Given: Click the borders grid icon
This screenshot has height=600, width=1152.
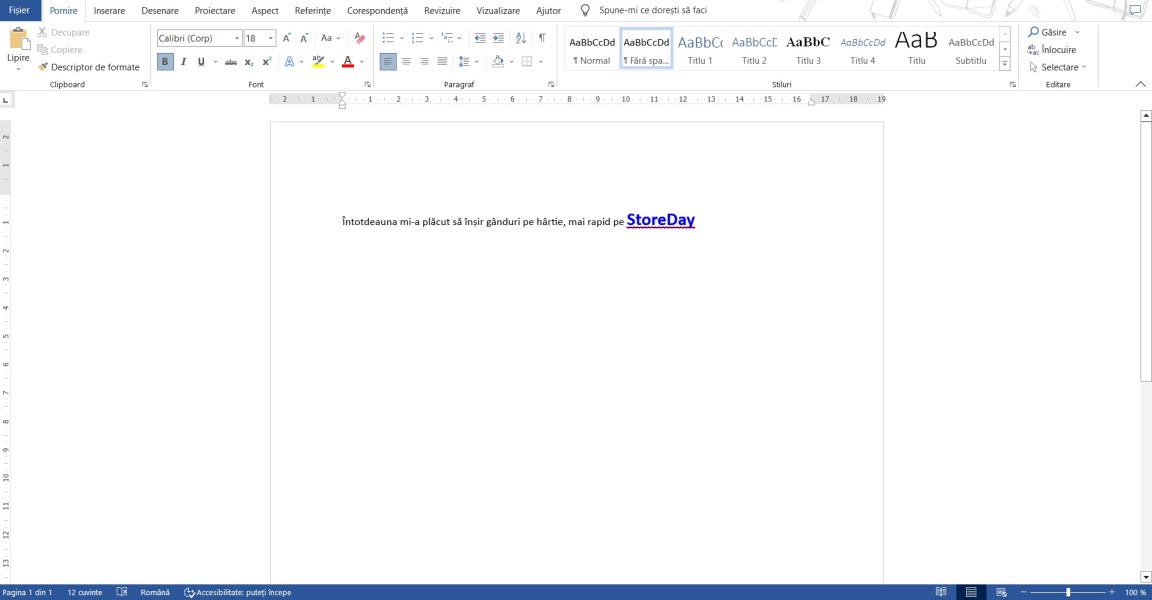Looking at the screenshot, I should click(x=527, y=62).
